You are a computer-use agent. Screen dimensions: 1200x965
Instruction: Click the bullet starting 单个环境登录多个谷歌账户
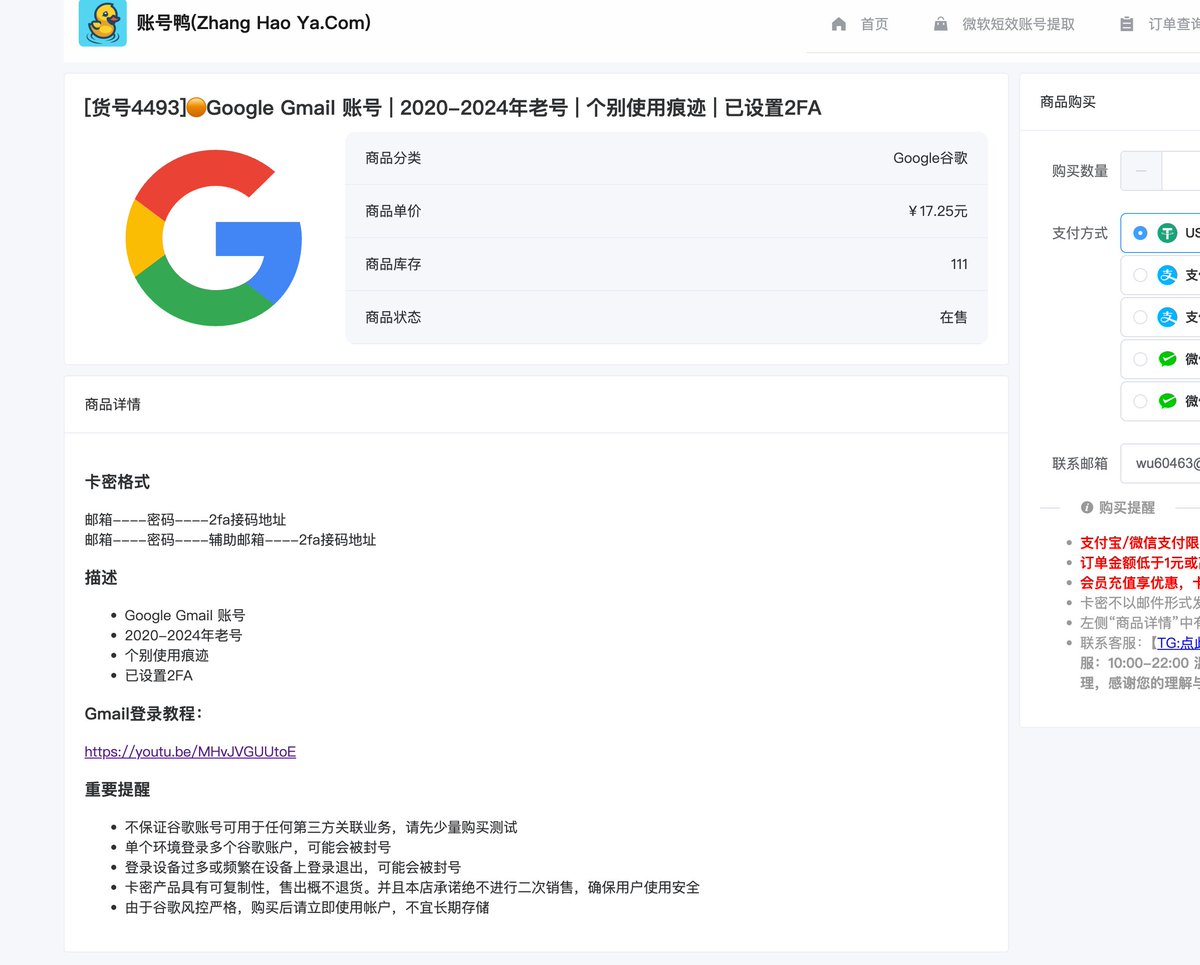(x=258, y=847)
